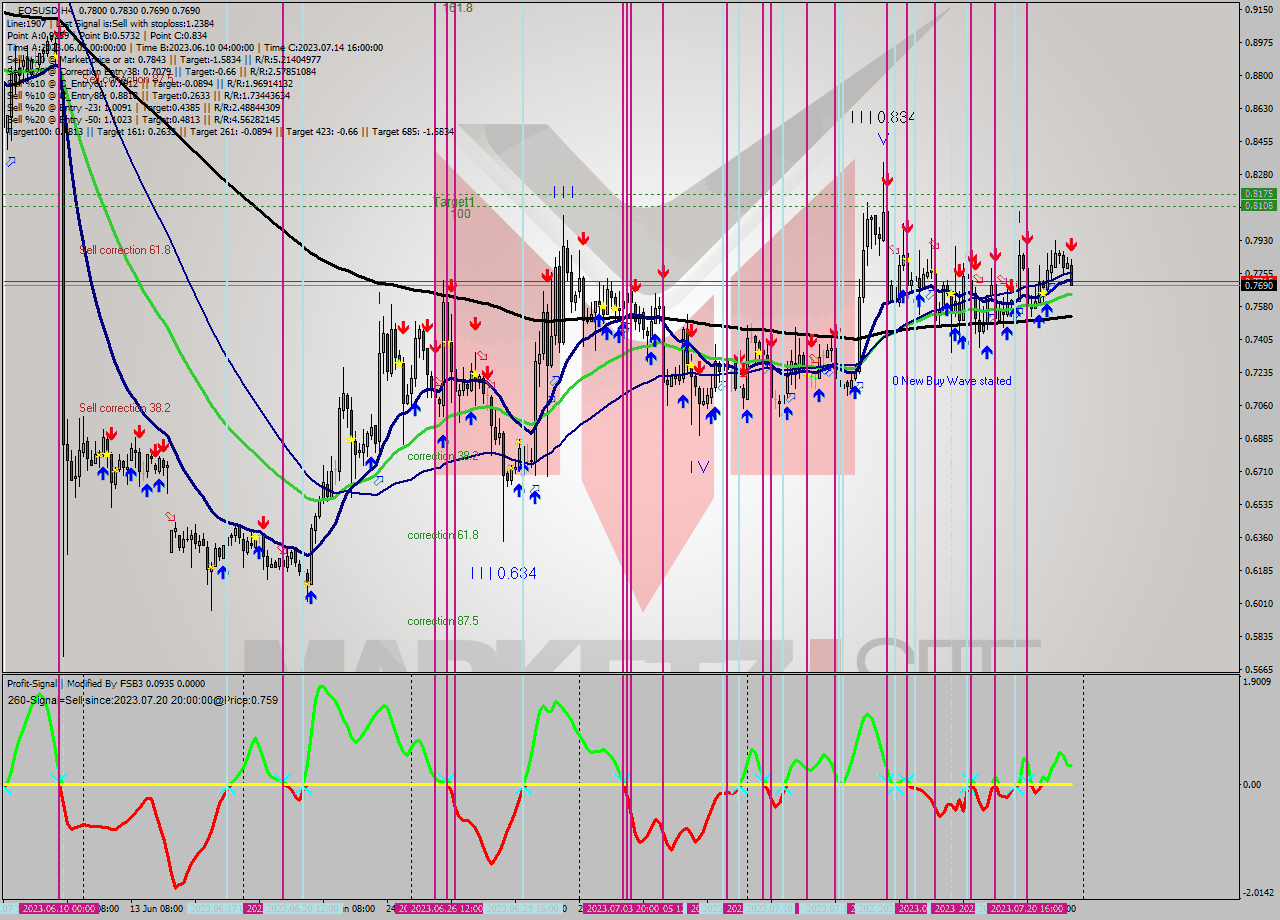Click the 'Time C:2023.07.14 16:00:00' text
Viewport: 1280px width, 920px height.
click(324, 47)
